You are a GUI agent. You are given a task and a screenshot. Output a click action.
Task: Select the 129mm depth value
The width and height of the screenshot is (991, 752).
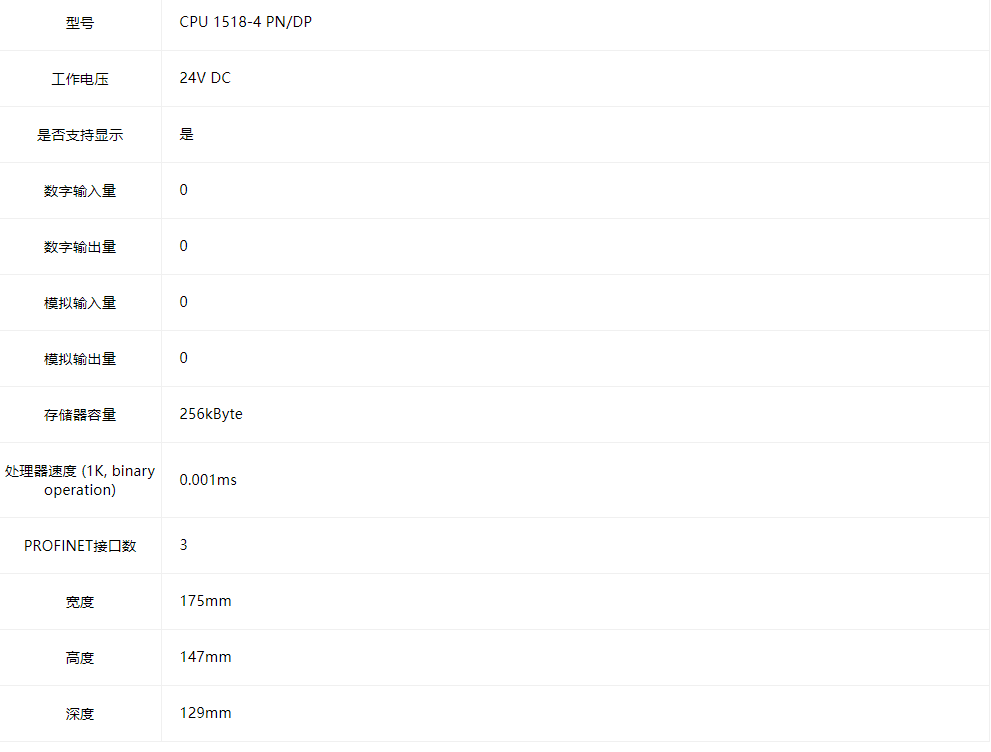click(x=205, y=713)
